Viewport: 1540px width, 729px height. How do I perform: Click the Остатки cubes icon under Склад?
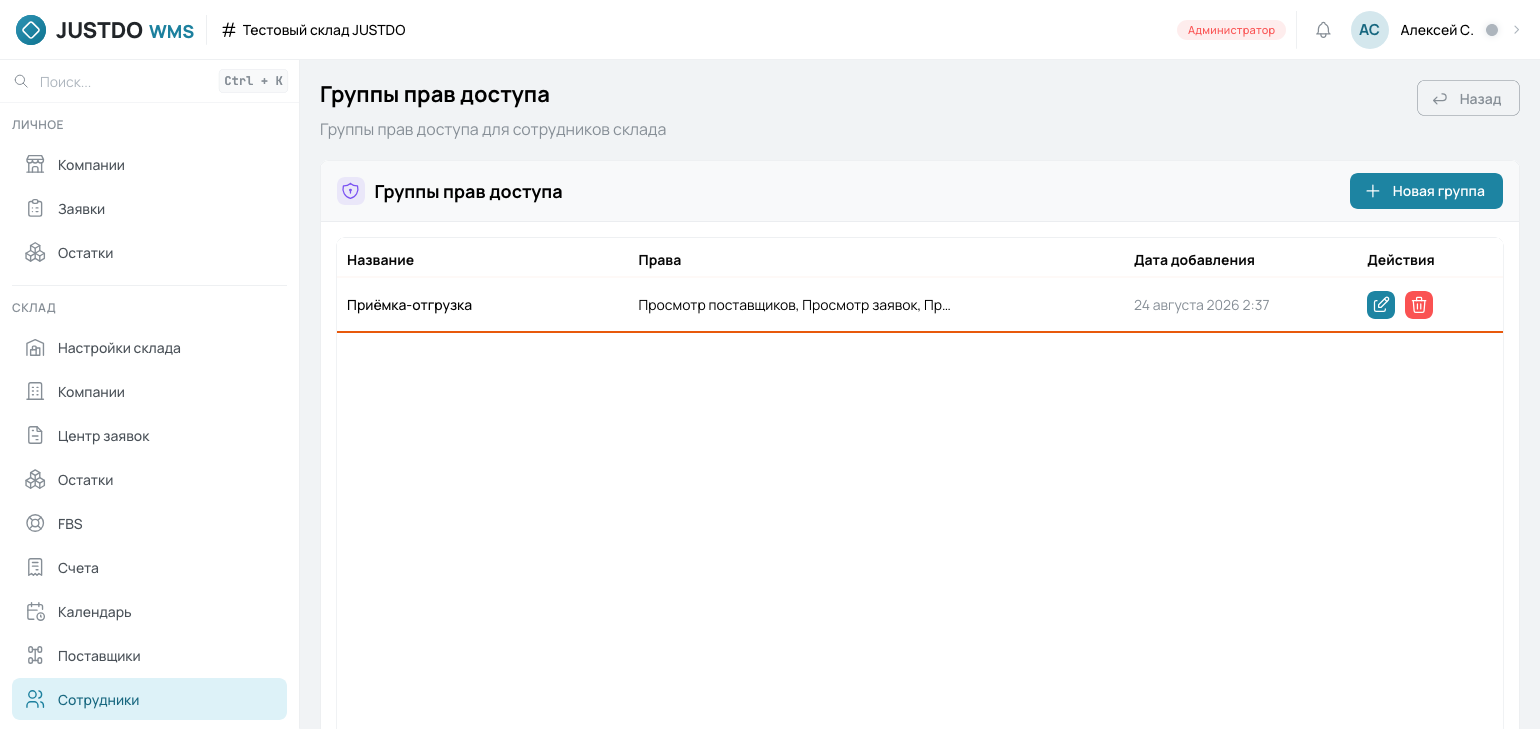(35, 480)
